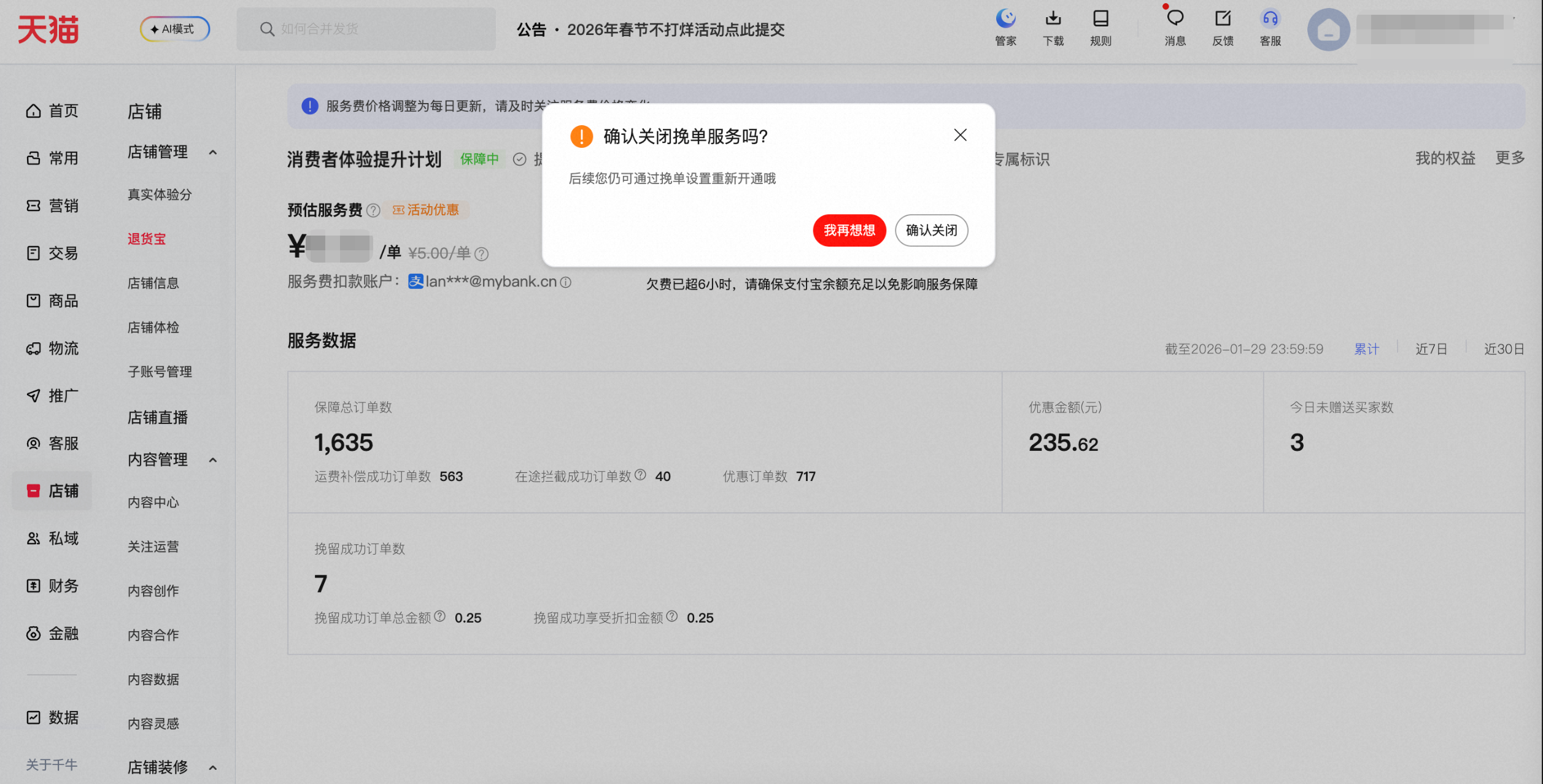This screenshot has width=1543, height=784.
Task: Select the 近7日 time range tab
Action: pyautogui.click(x=1431, y=349)
